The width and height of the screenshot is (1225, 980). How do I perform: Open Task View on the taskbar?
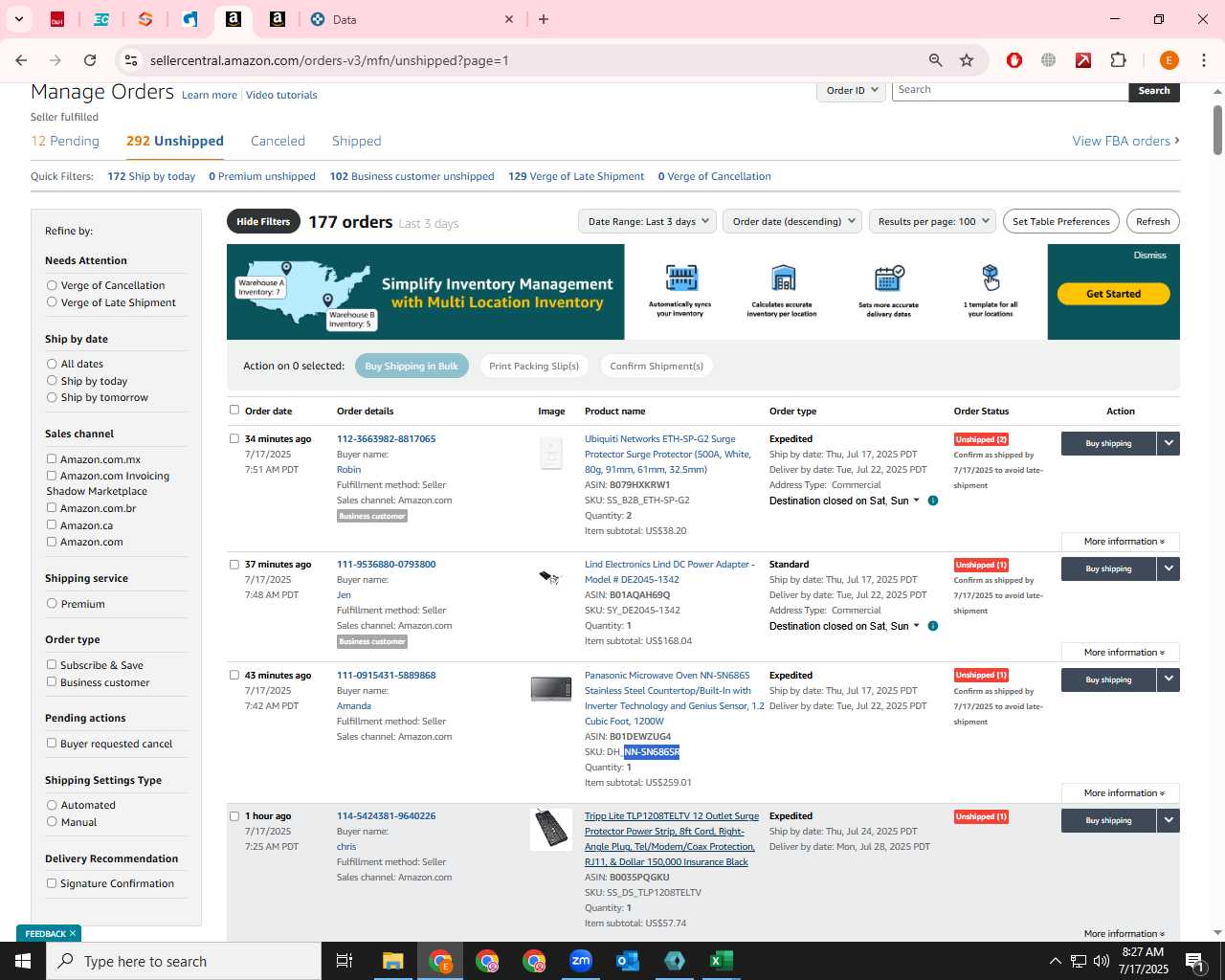tap(345, 961)
